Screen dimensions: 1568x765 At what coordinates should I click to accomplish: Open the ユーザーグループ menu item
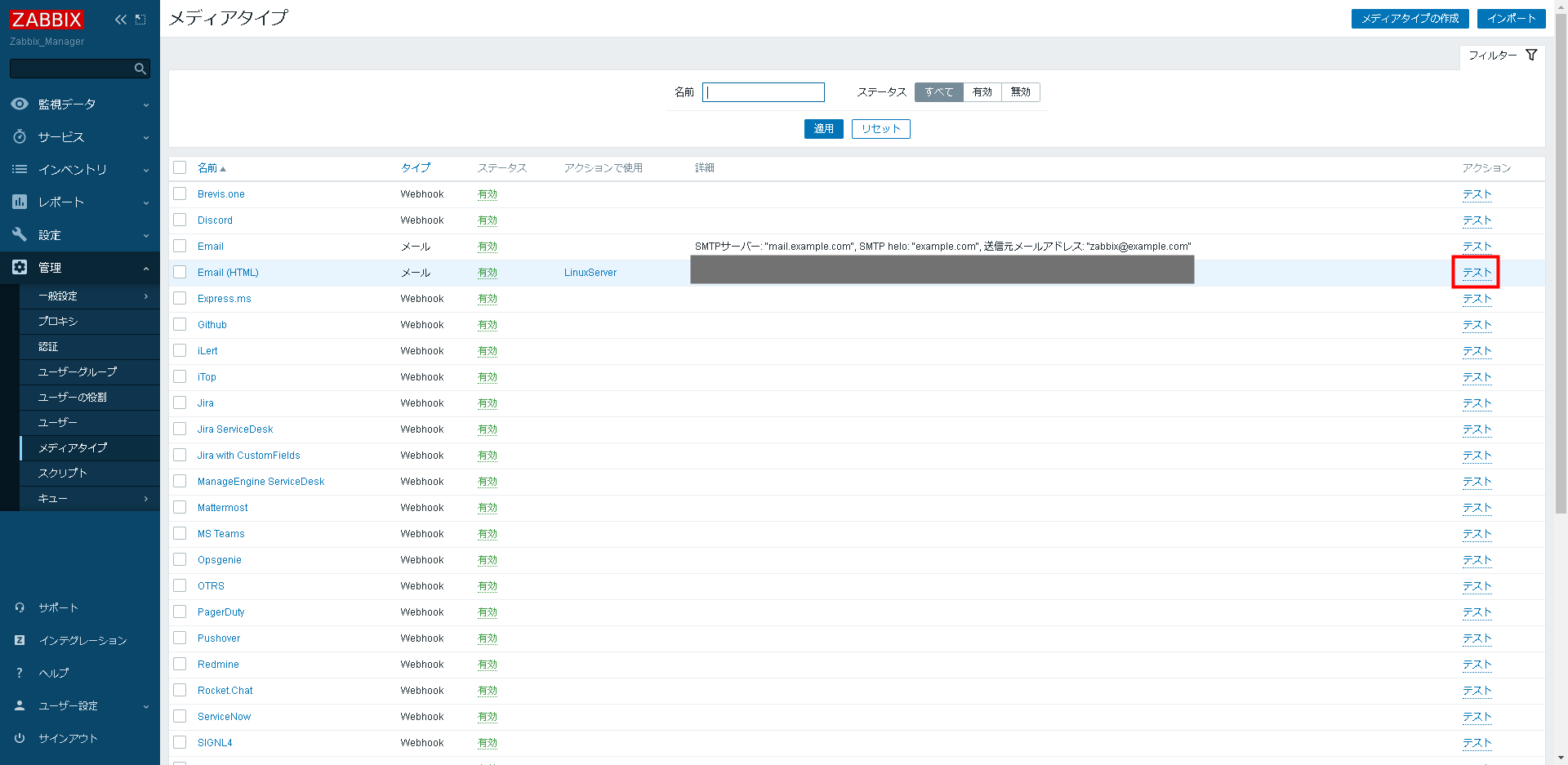pyautogui.click(x=90, y=371)
